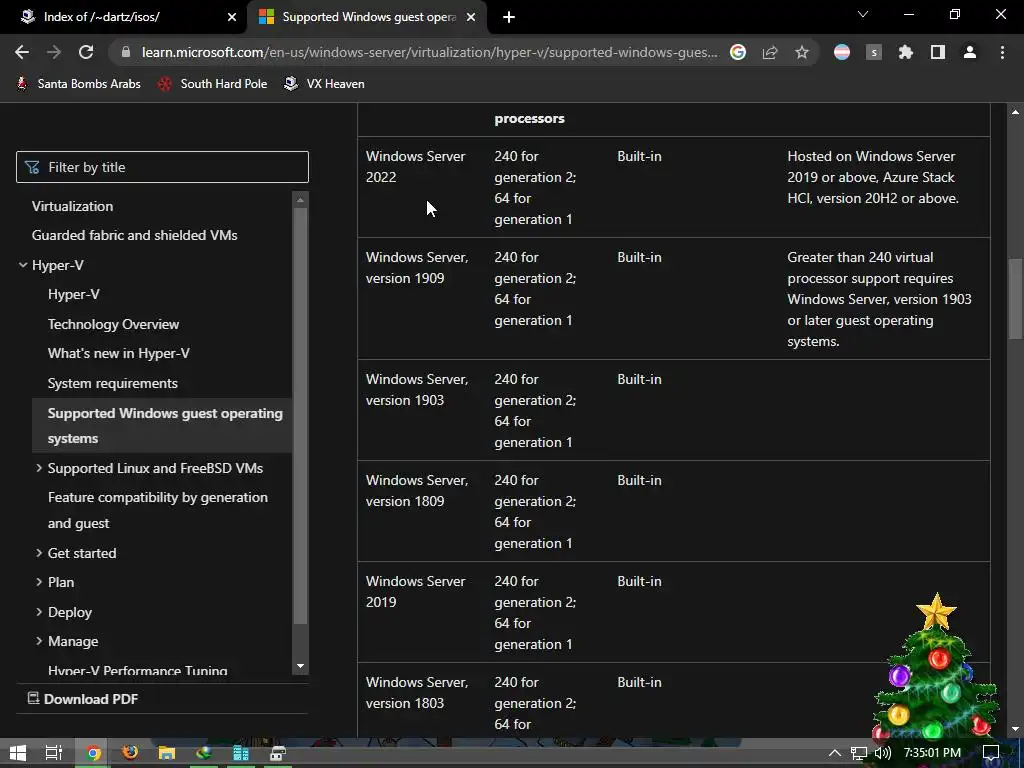The height and width of the screenshot is (768, 1024).
Task: Open the Extensions puzzle piece menu
Action: (906, 52)
